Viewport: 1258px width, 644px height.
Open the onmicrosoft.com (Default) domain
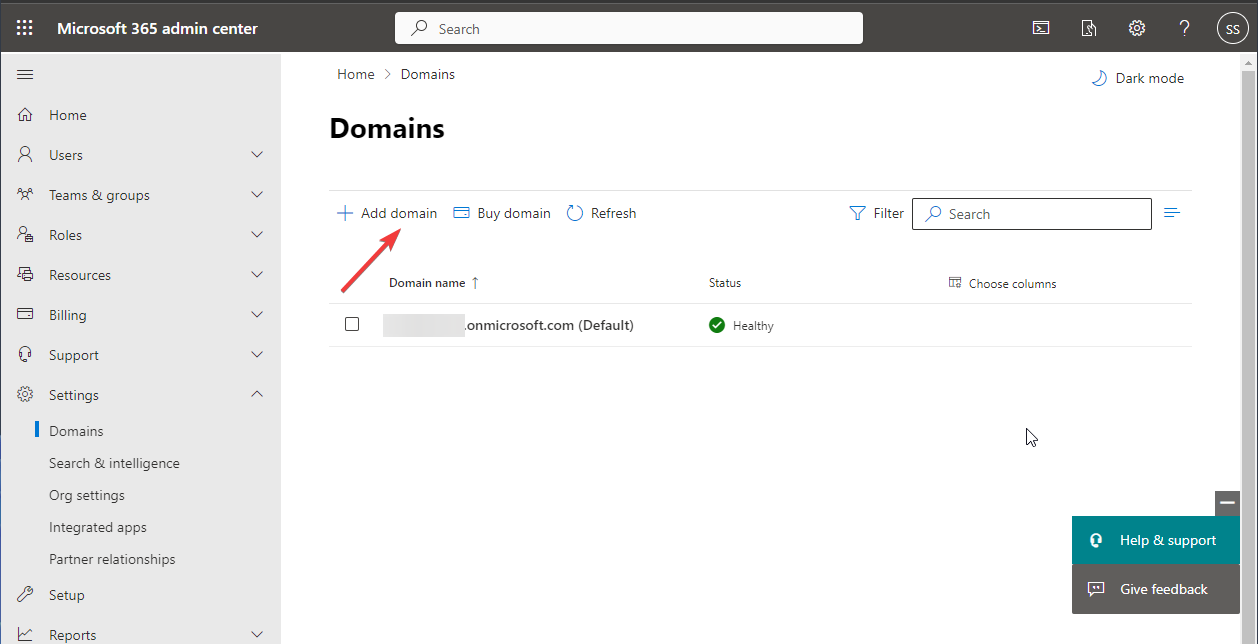tap(508, 325)
